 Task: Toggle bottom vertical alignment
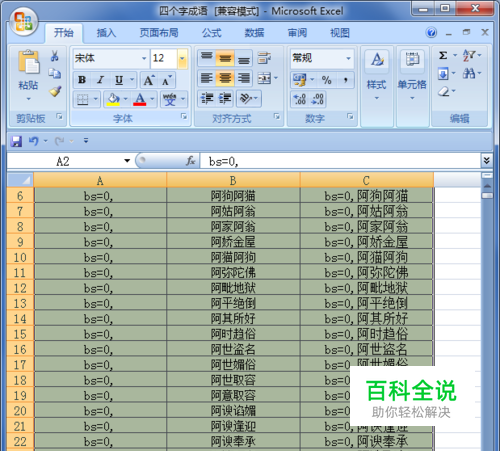pyautogui.click(x=244, y=58)
